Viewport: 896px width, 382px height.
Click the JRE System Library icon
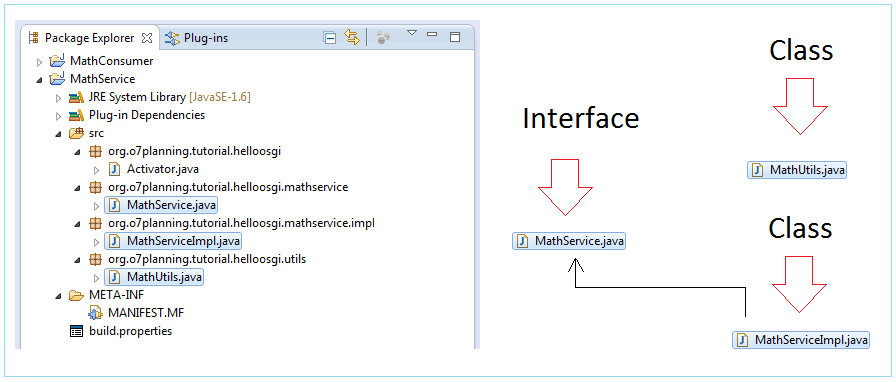tap(76, 98)
